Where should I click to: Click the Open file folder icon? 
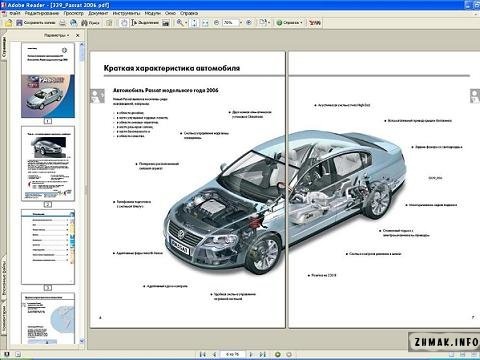(x=8, y=23)
